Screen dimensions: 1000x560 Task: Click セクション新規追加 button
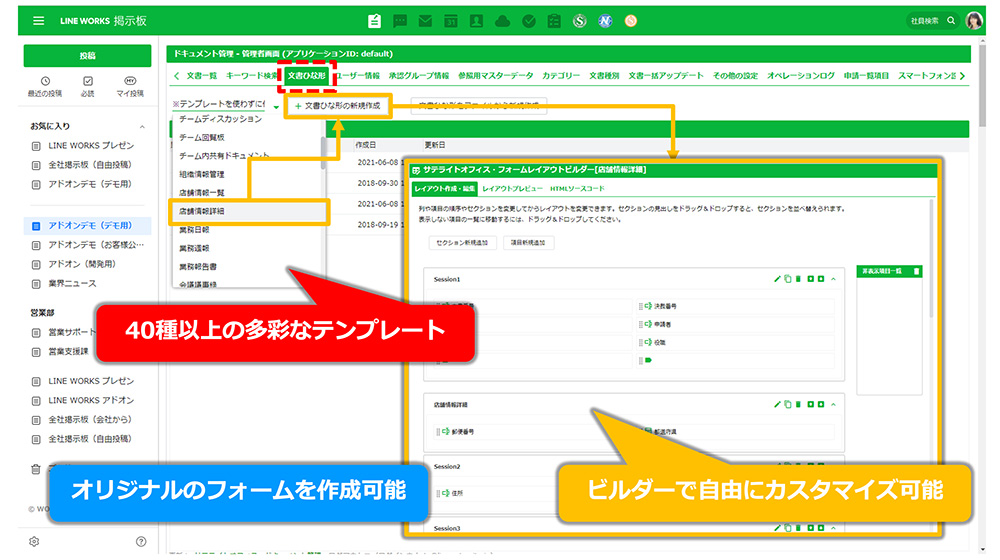462,243
